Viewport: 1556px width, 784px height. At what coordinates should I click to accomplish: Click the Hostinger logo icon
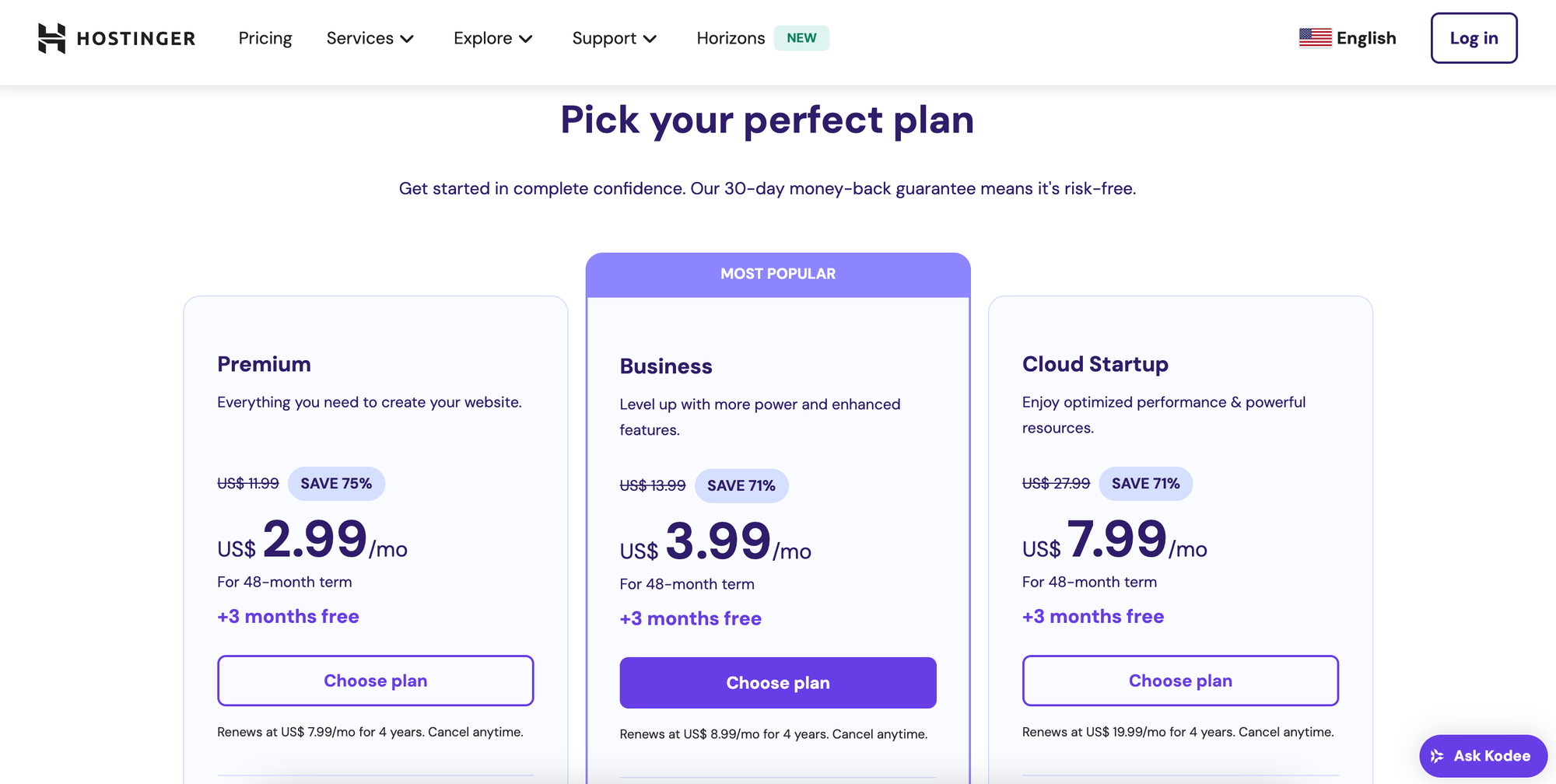coord(52,38)
